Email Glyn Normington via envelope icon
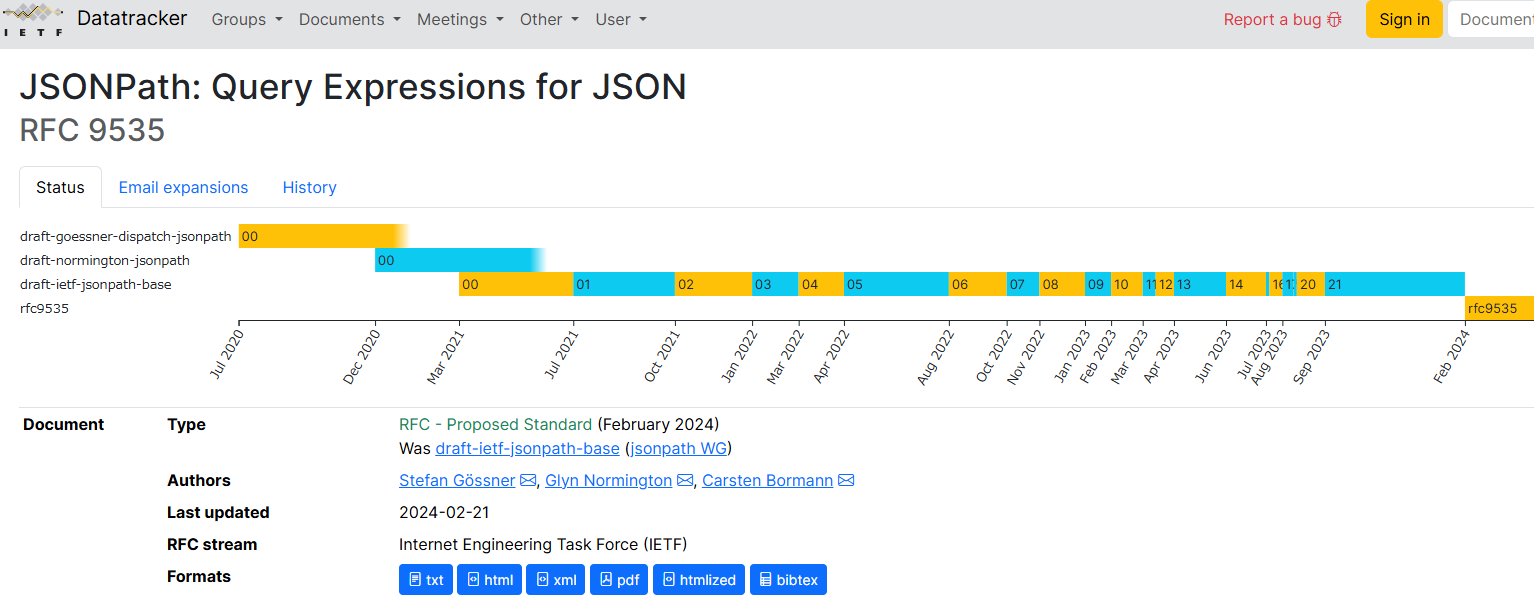The width and height of the screenshot is (1534, 603). [685, 480]
